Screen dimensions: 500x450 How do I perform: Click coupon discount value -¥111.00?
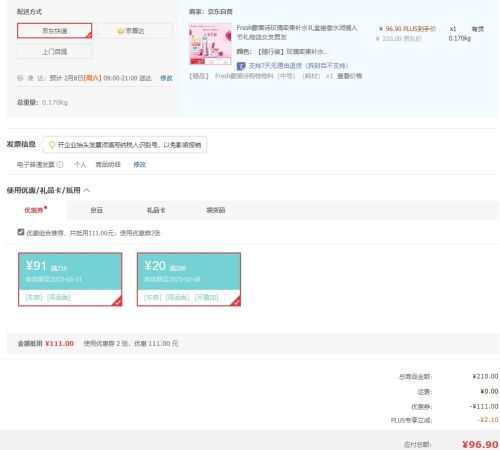[484, 406]
